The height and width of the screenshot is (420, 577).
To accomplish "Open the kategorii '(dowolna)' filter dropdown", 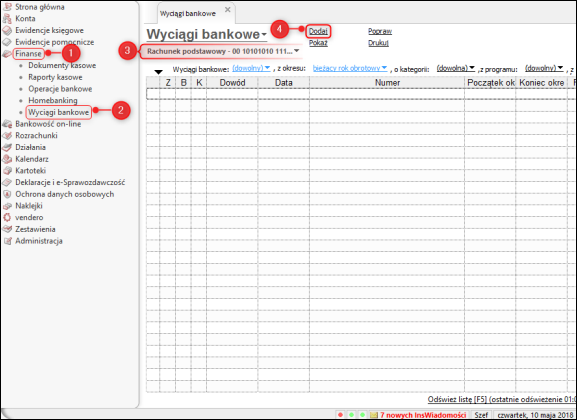I will (x=455, y=68).
